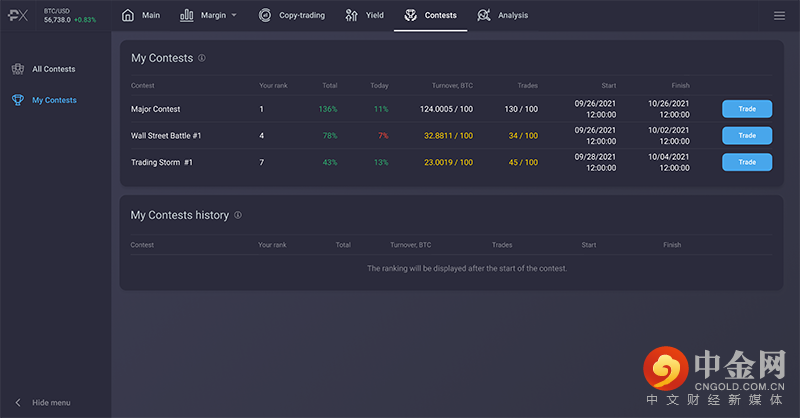Expand the Margin dropdown arrow

234,16
